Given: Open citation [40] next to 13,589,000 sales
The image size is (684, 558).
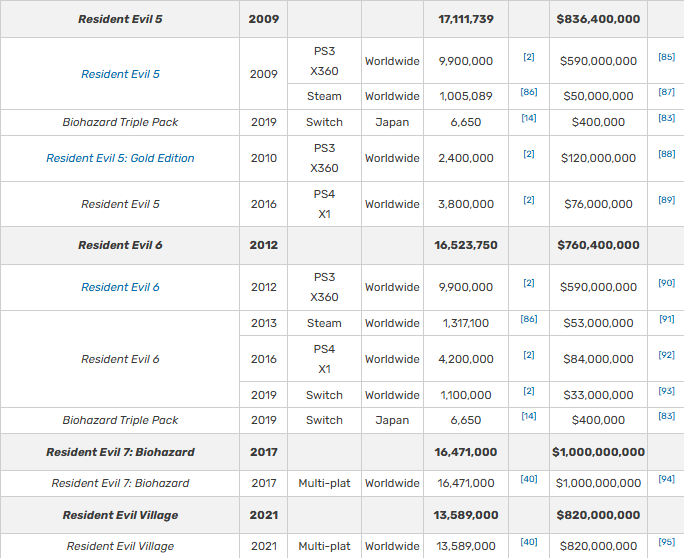Looking at the screenshot, I should click(x=529, y=542).
